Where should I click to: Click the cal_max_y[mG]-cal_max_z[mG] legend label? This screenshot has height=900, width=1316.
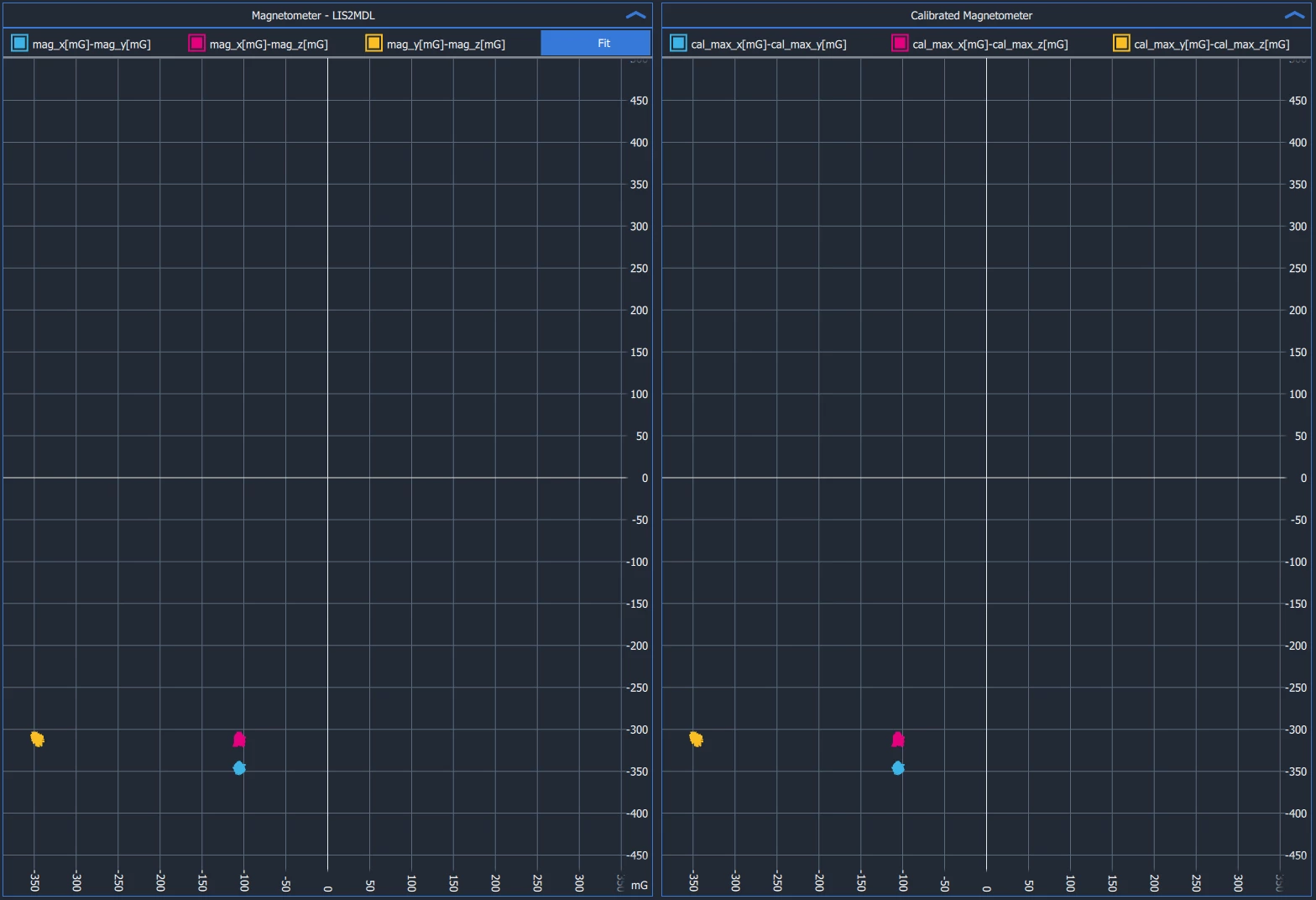(1212, 44)
